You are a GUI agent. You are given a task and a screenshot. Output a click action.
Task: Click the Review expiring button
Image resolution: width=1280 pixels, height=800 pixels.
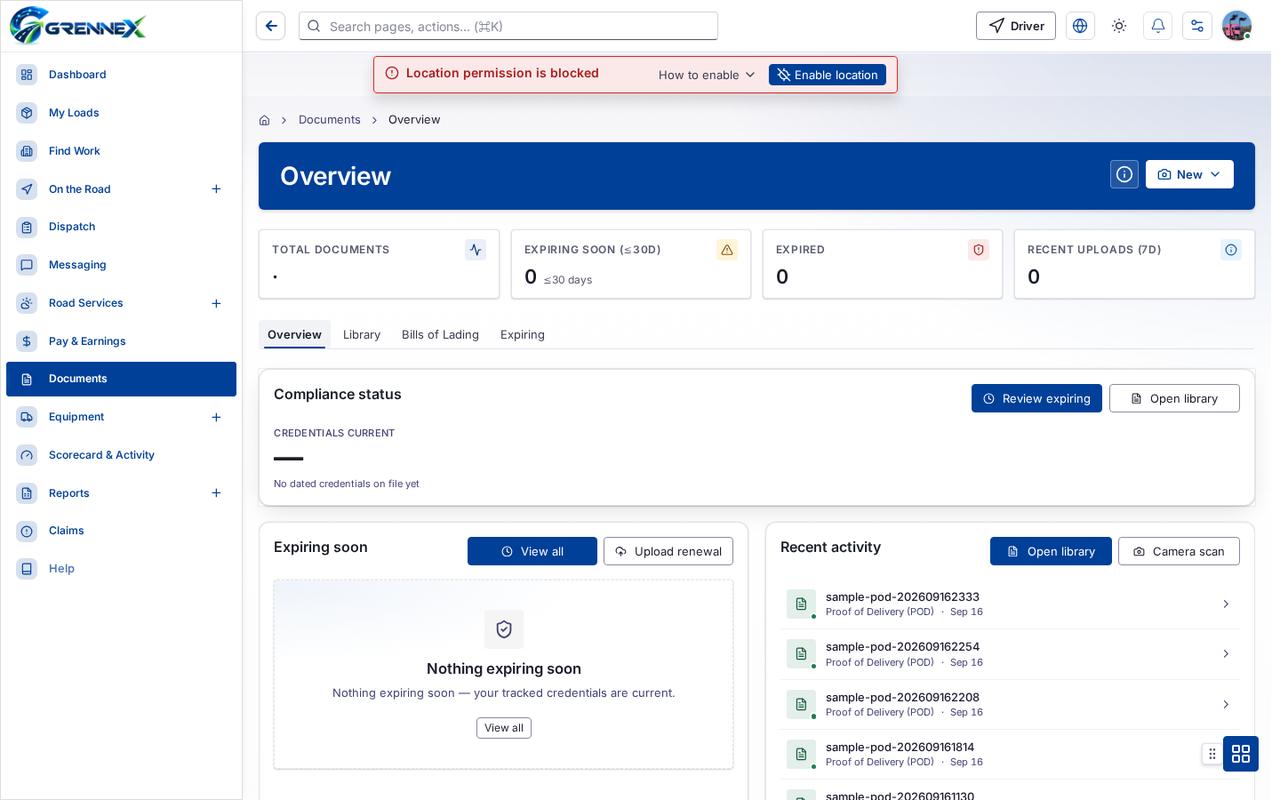pyautogui.click(x=1036, y=398)
